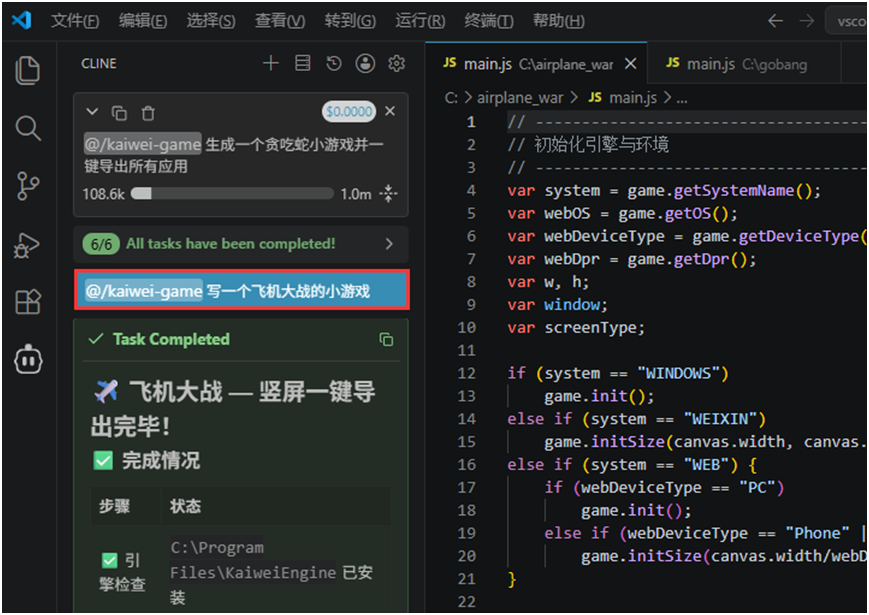
Task: Click the CLINE panel title
Action: pyautogui.click(x=99, y=64)
